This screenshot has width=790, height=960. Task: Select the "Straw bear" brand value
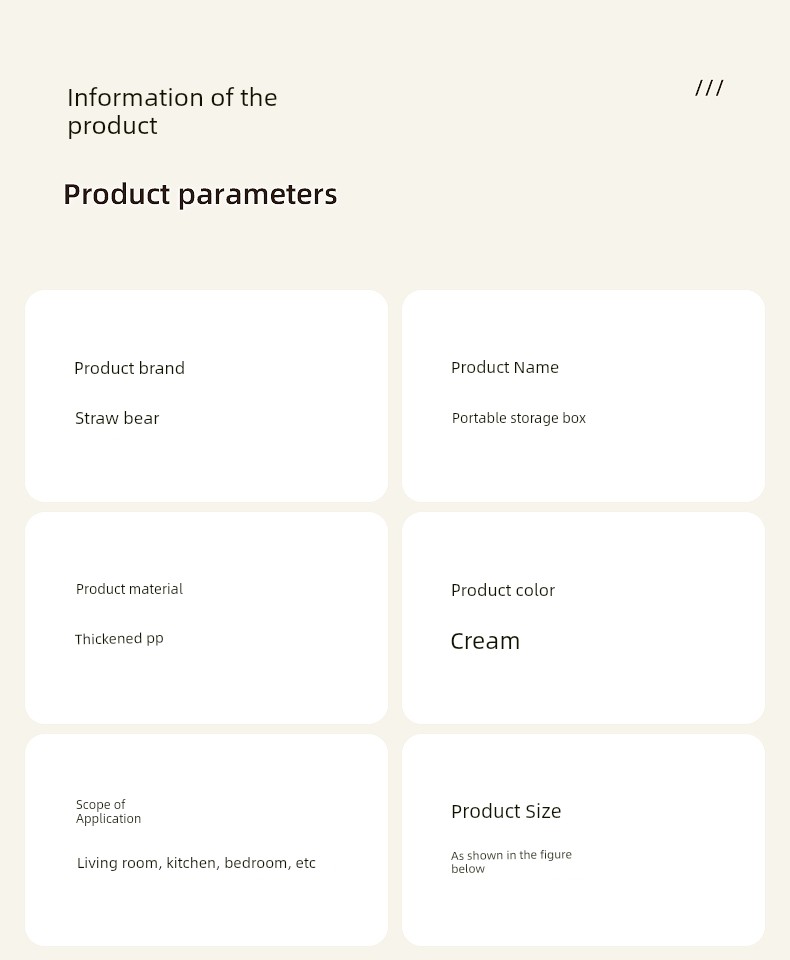pyautogui.click(x=117, y=418)
